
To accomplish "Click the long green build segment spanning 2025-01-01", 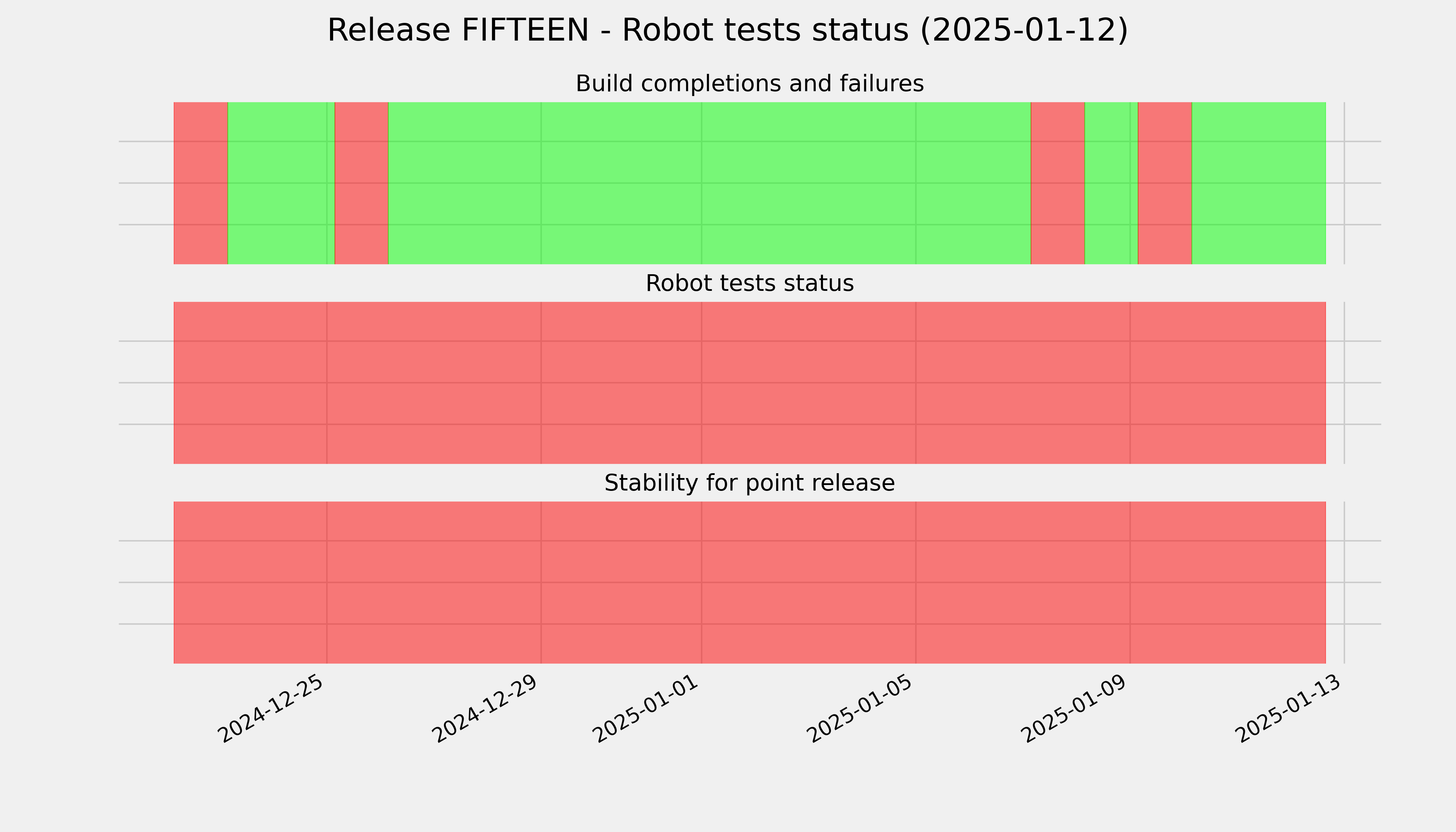I will pyautogui.click(x=710, y=183).
